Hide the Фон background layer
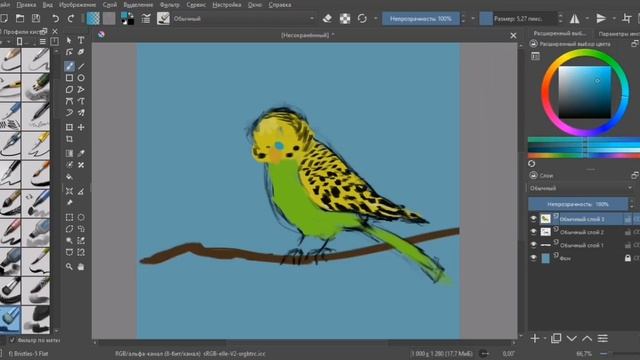This screenshot has height=360, width=640. (x=533, y=258)
